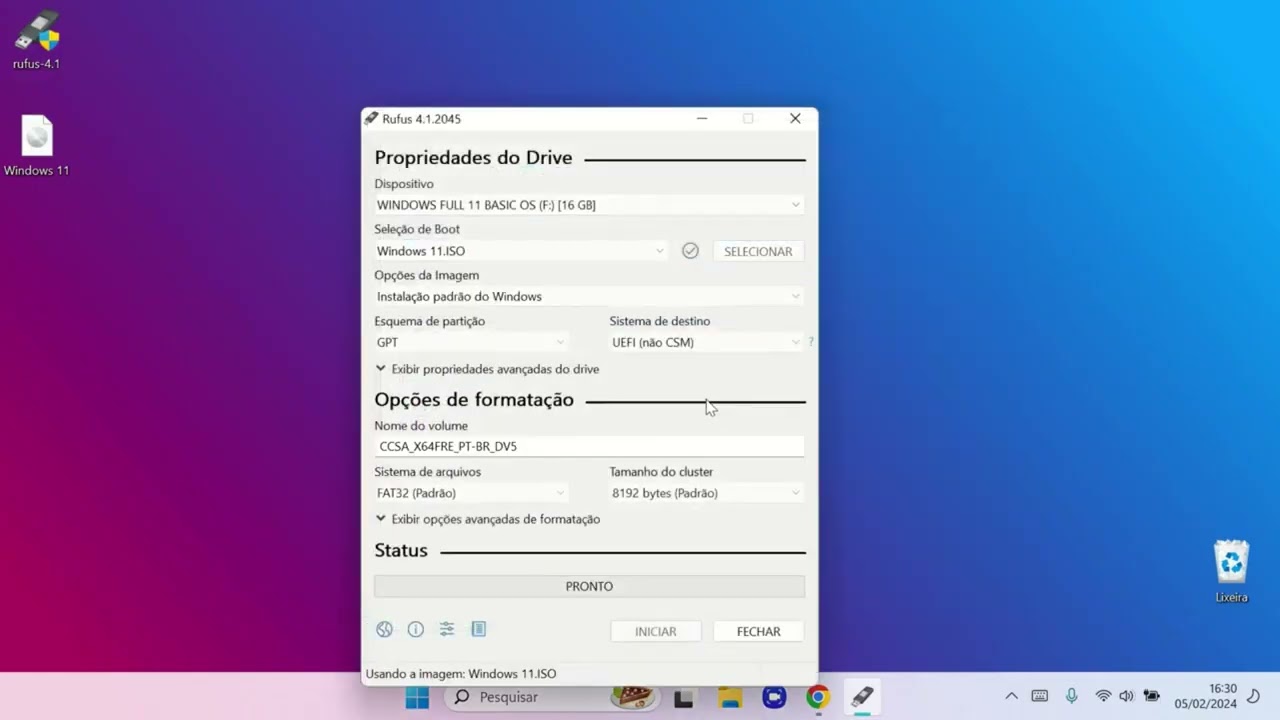Open the Windows Start button
This screenshot has width=1280, height=720.
[x=417, y=697]
